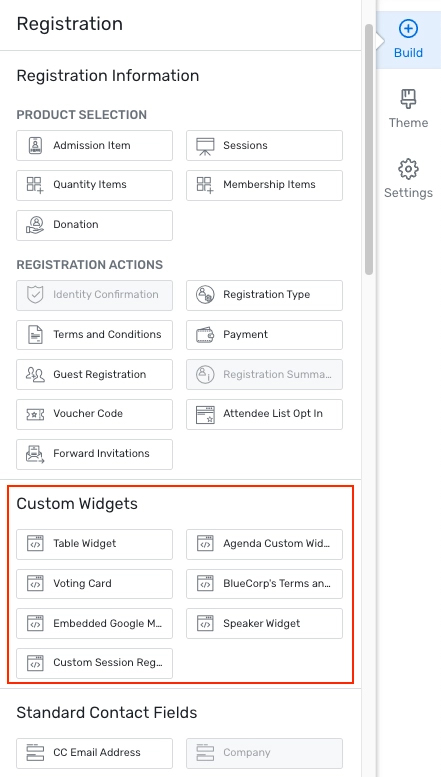The width and height of the screenshot is (441, 777).
Task: Switch to the Theme tab
Action: [408, 109]
